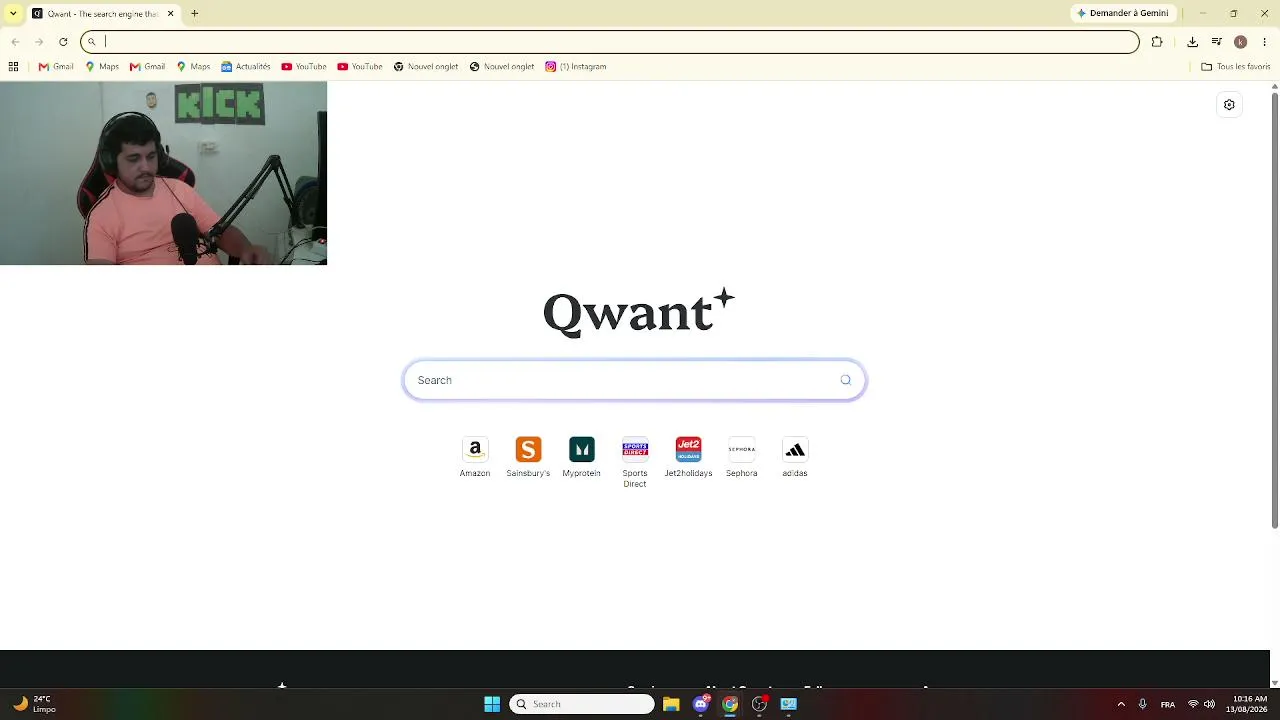
Task: Open the first YouTube bookmark
Action: click(304, 67)
